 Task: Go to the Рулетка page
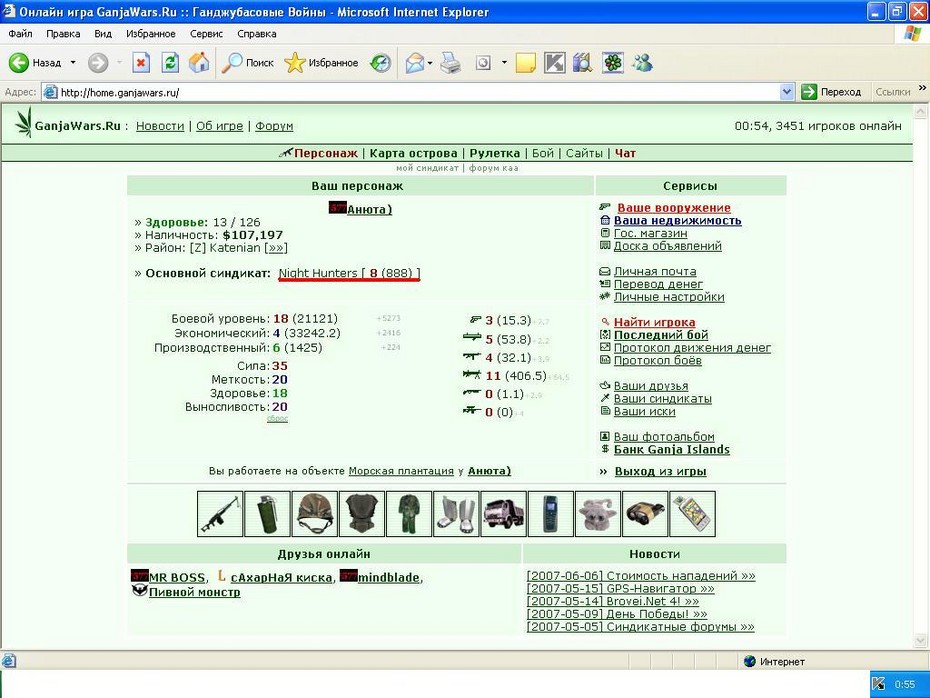[x=495, y=153]
